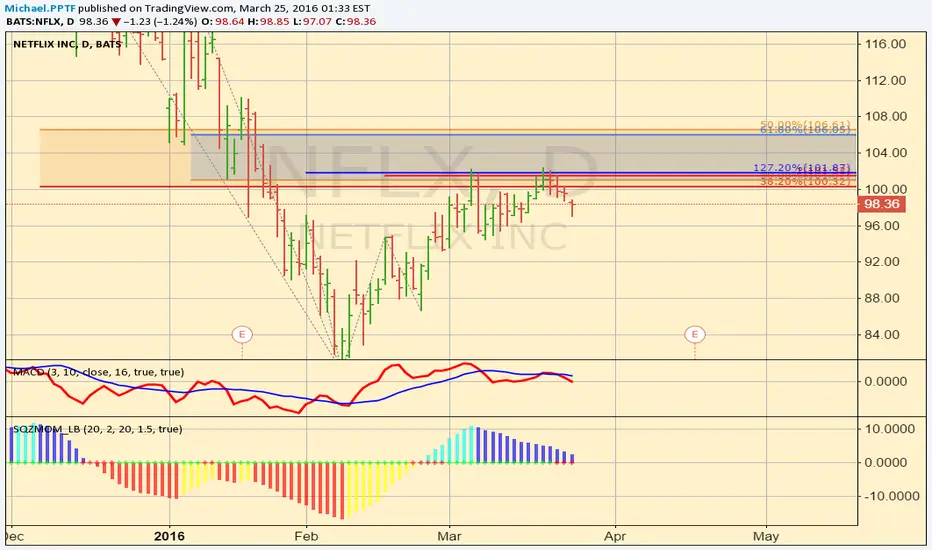The image size is (932, 550).
Task: Click the 0.0000 value on MACD axis
Action: [886, 381]
